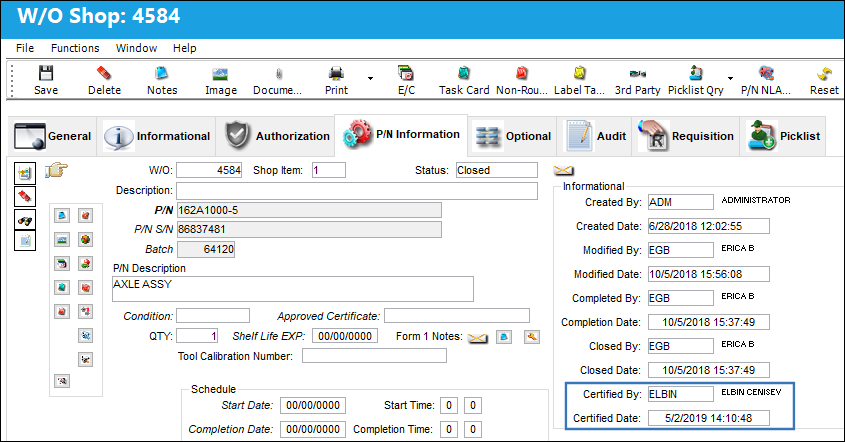Screen dimensions: 845x442
Task: Click the bottom-most icon in the icon grid
Action: 62,381
